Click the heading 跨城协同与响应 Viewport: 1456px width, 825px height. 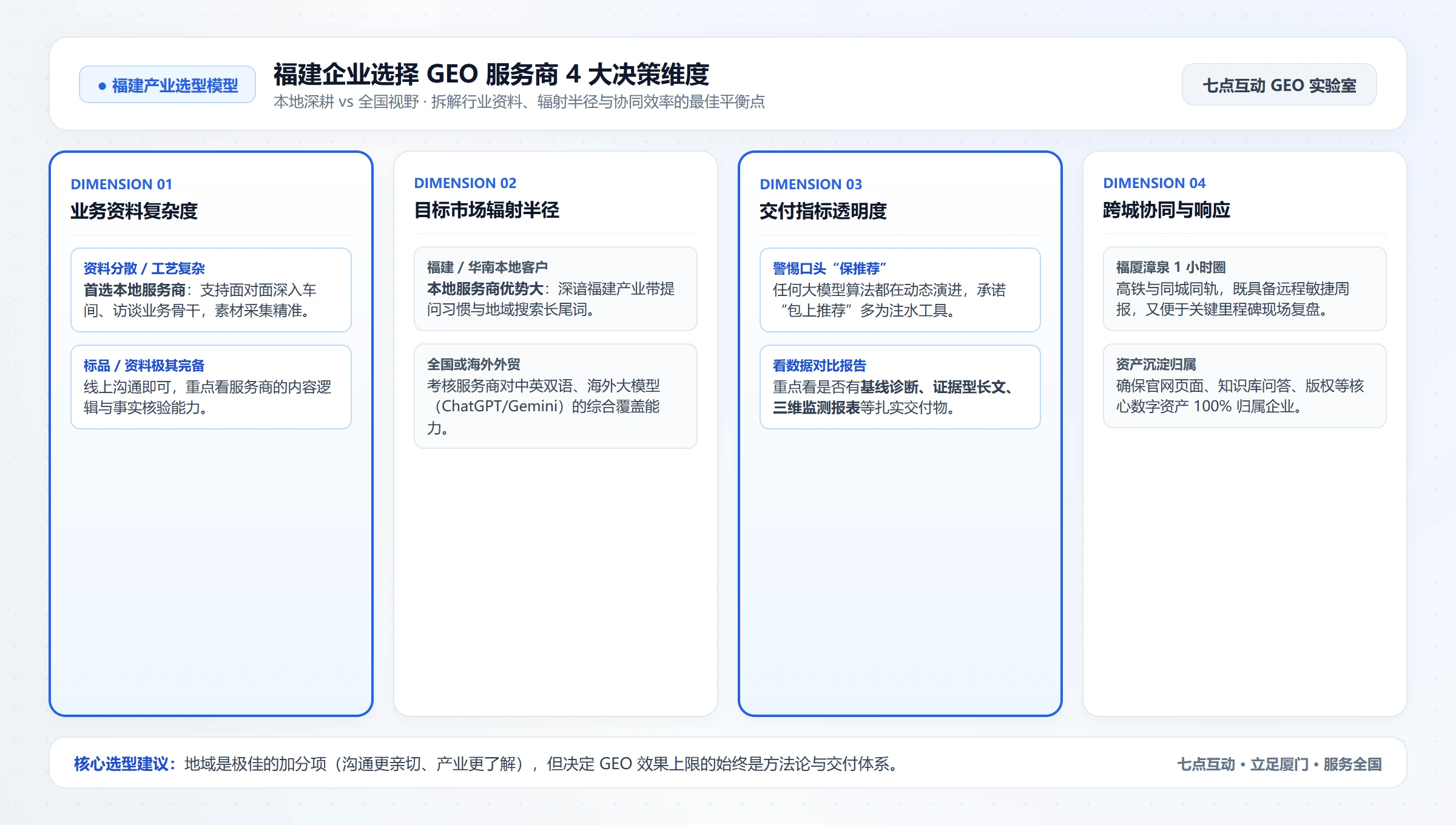(x=1167, y=210)
